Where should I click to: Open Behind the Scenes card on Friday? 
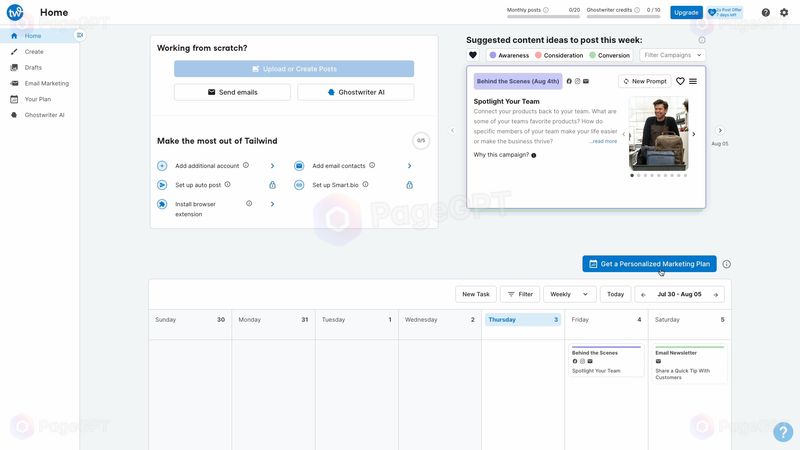(606, 361)
